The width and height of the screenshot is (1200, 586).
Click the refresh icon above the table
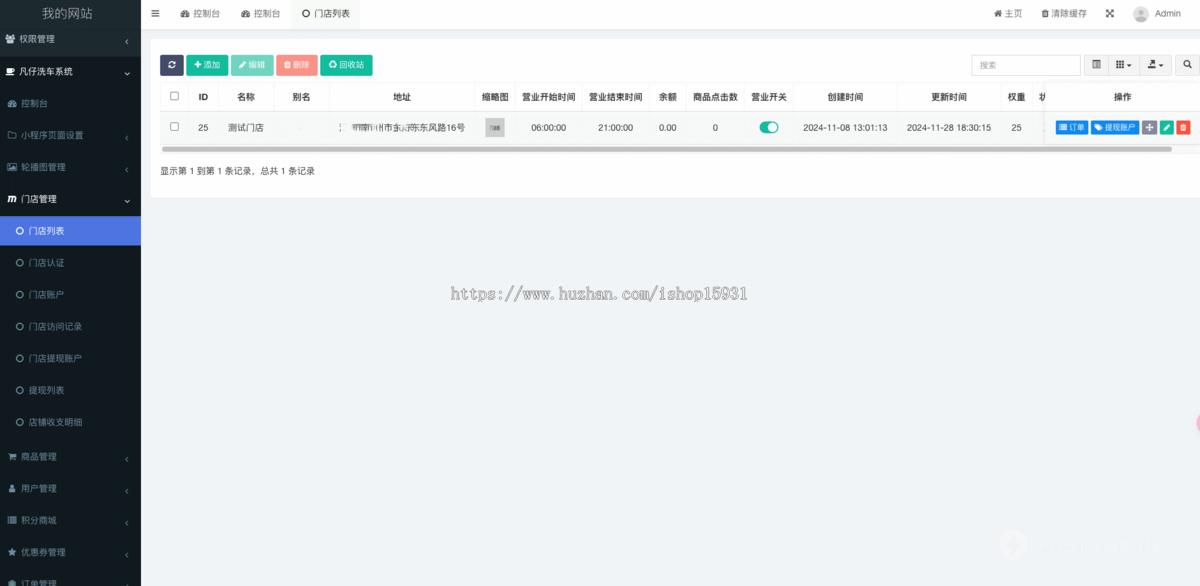click(x=171, y=64)
